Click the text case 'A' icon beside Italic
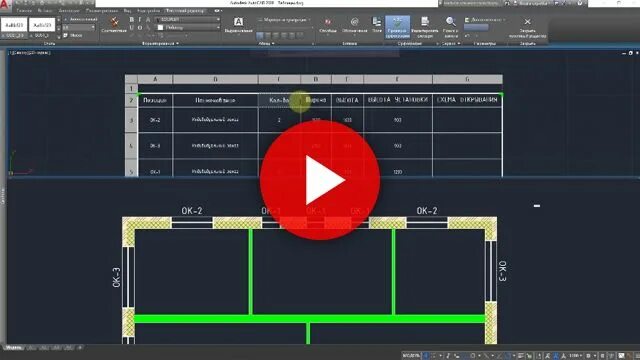 pos(148,20)
